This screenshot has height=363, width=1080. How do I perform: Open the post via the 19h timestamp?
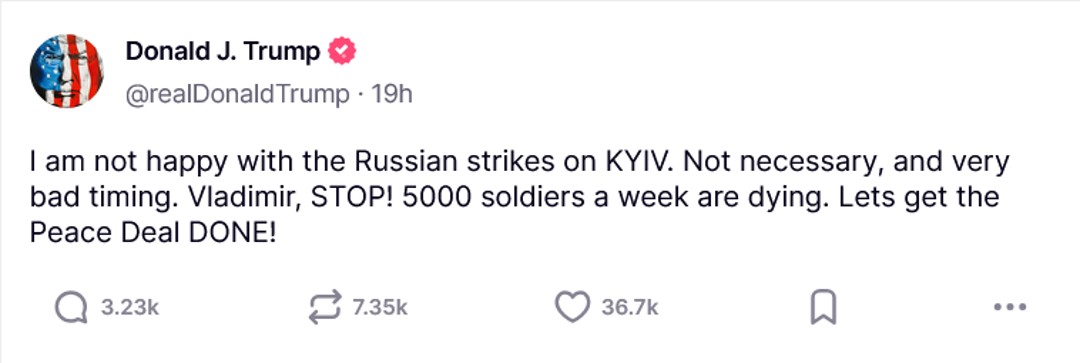pyautogui.click(x=392, y=94)
